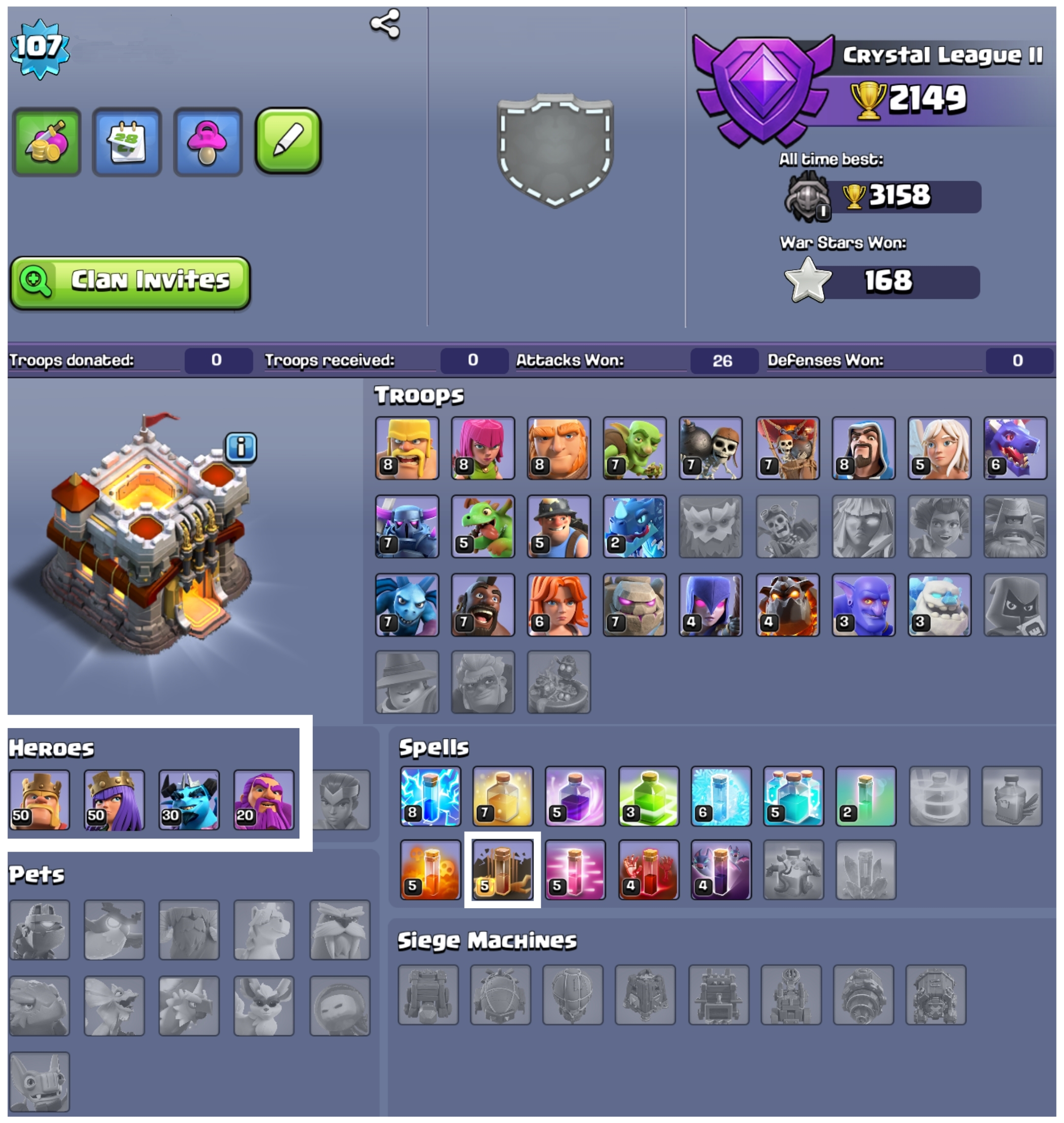Open the calendar events icon
The image size is (1064, 1123).
127,142
